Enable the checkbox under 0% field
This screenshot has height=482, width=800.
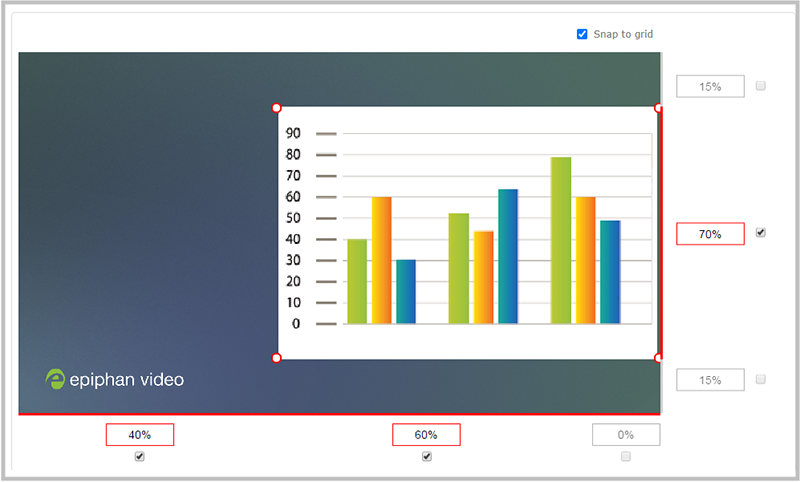click(x=626, y=456)
